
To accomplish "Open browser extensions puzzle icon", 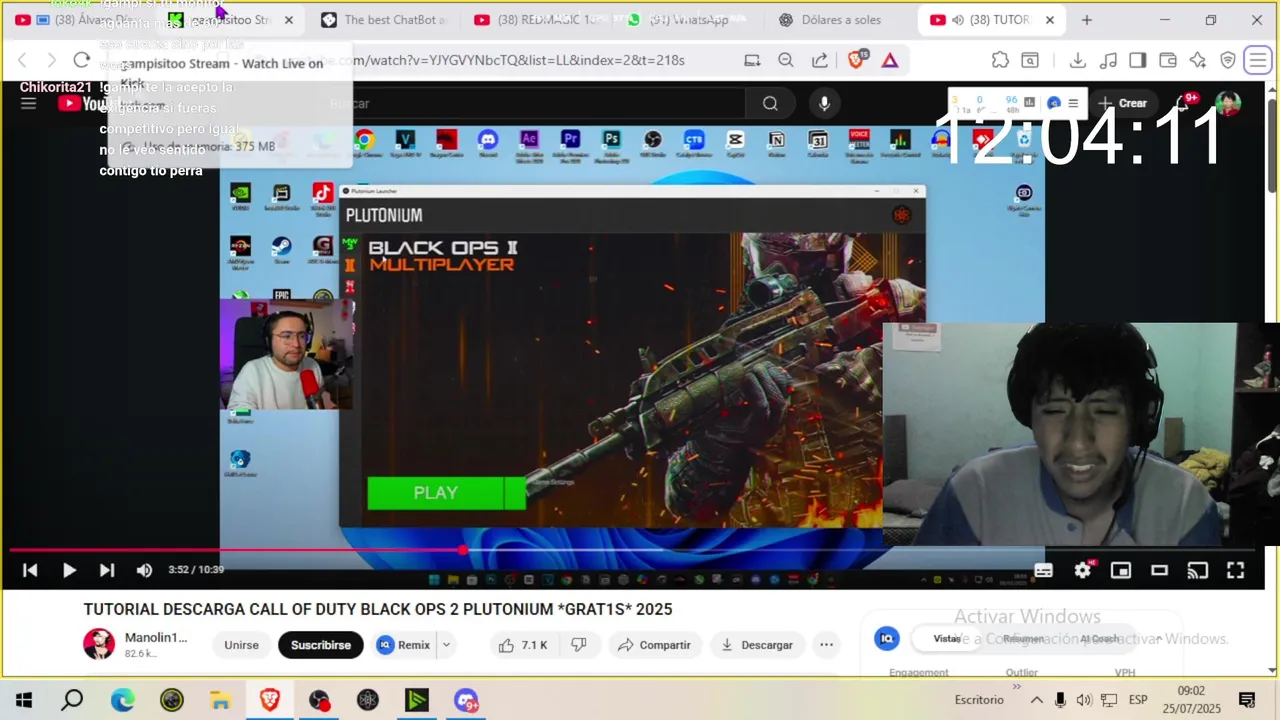I will point(1000,60).
